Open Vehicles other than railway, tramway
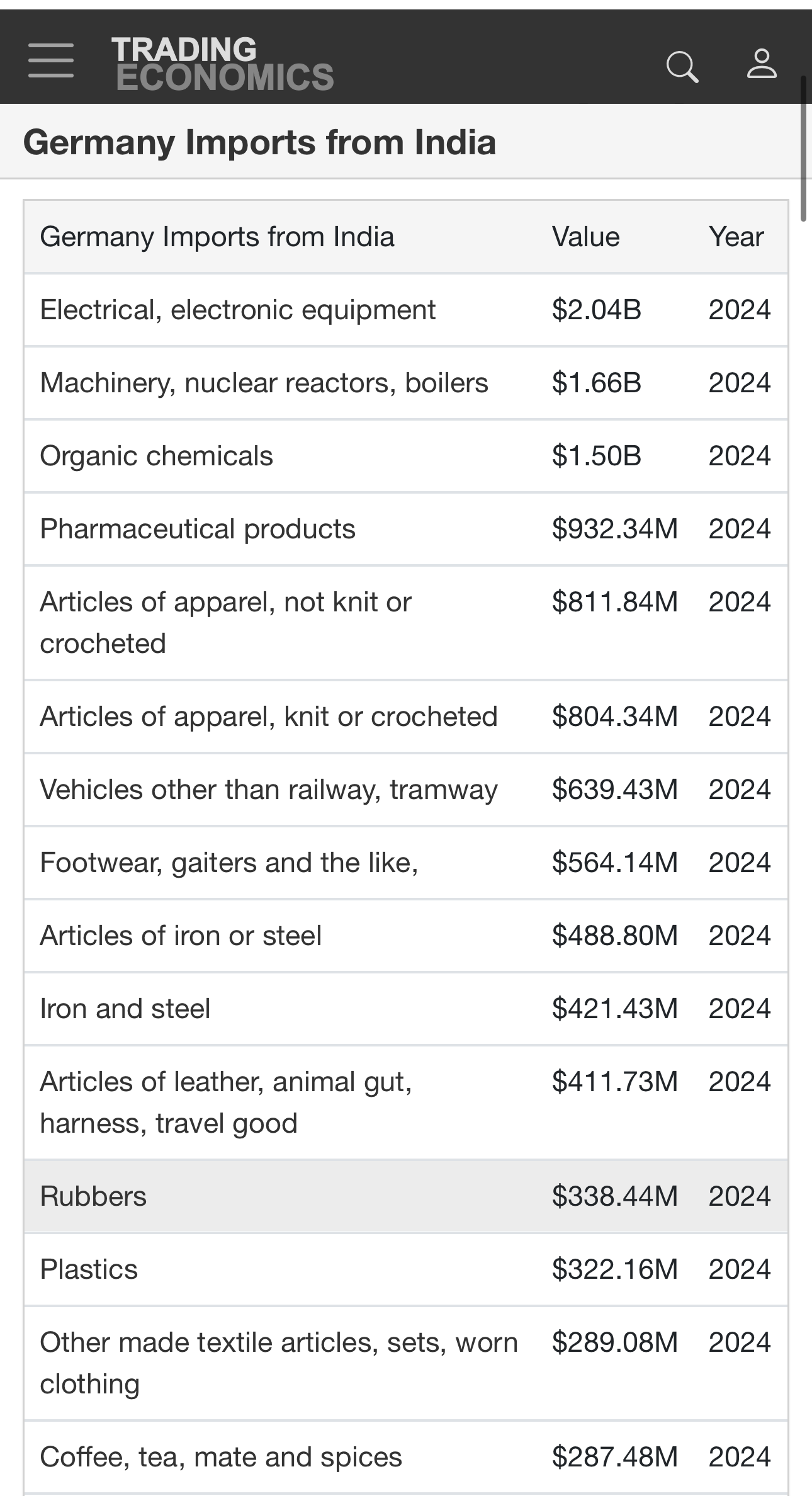This screenshot has height=1508, width=812. point(269,790)
